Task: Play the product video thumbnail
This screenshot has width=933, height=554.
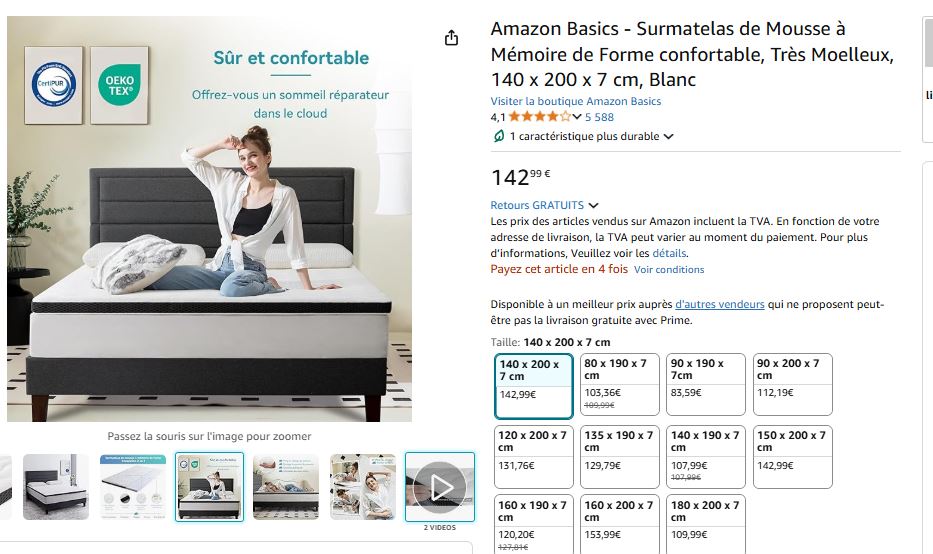Action: point(440,487)
